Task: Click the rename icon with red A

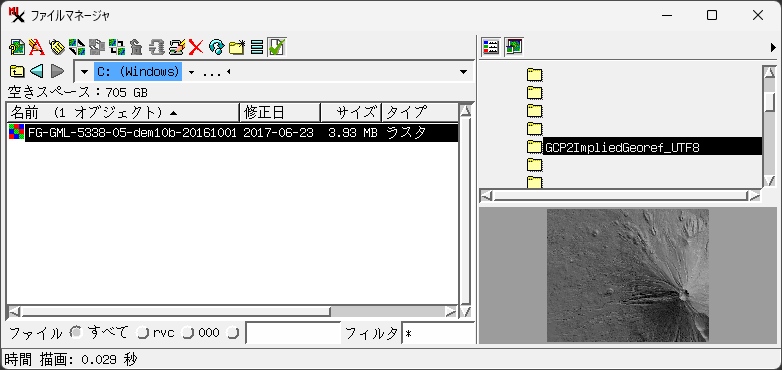Action: (x=36, y=47)
